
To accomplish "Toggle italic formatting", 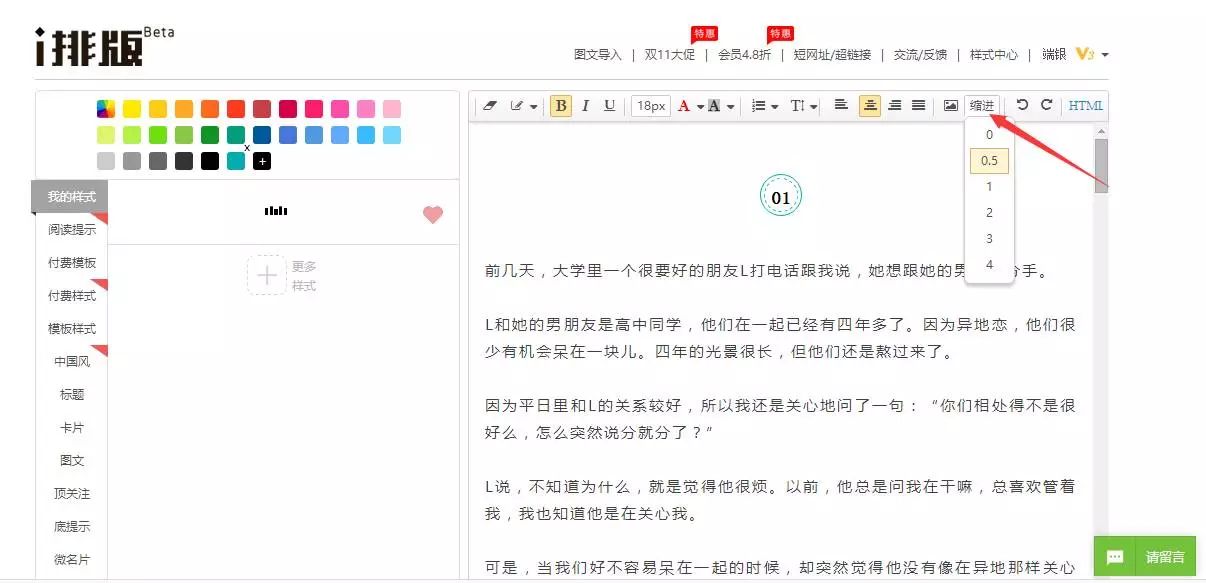I will click(585, 106).
